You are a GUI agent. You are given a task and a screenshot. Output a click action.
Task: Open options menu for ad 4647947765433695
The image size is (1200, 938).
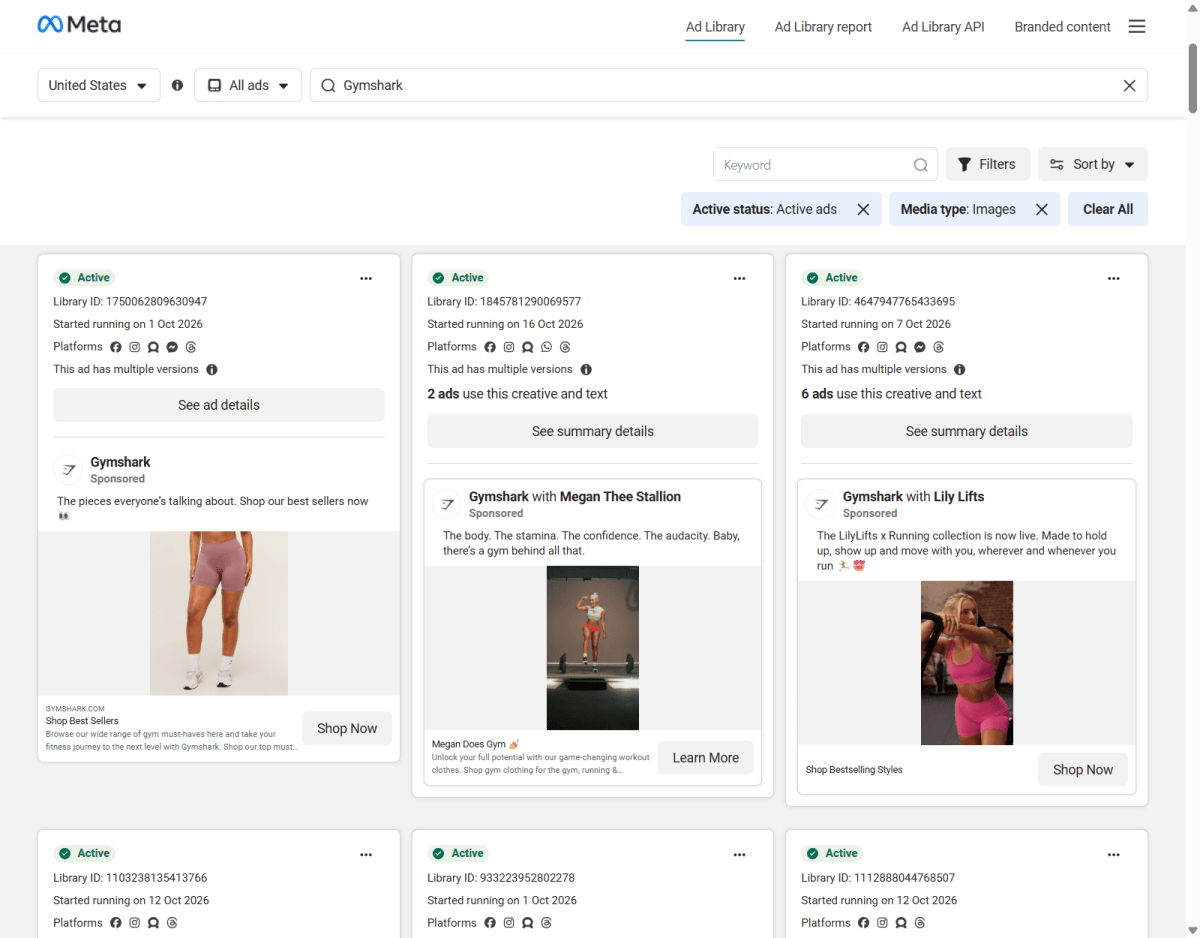point(1114,278)
